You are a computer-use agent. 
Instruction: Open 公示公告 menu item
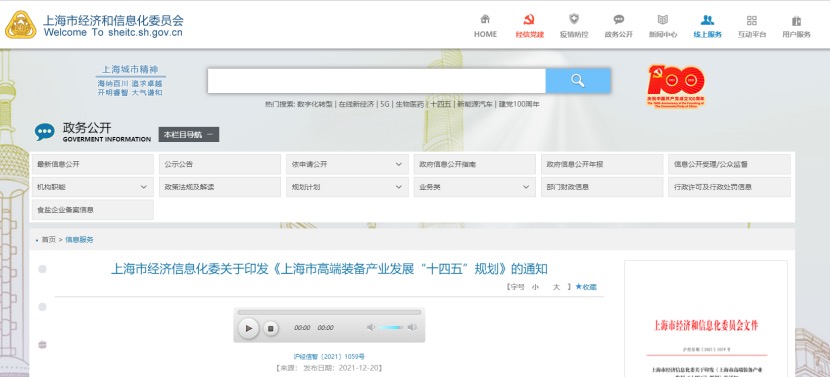coord(220,165)
